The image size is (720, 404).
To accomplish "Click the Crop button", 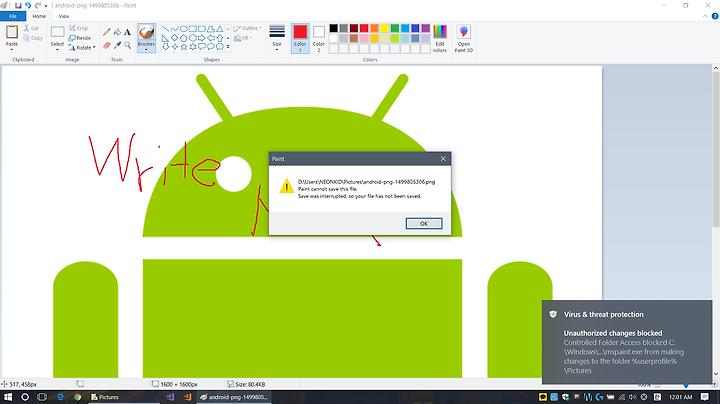I will [79, 28].
